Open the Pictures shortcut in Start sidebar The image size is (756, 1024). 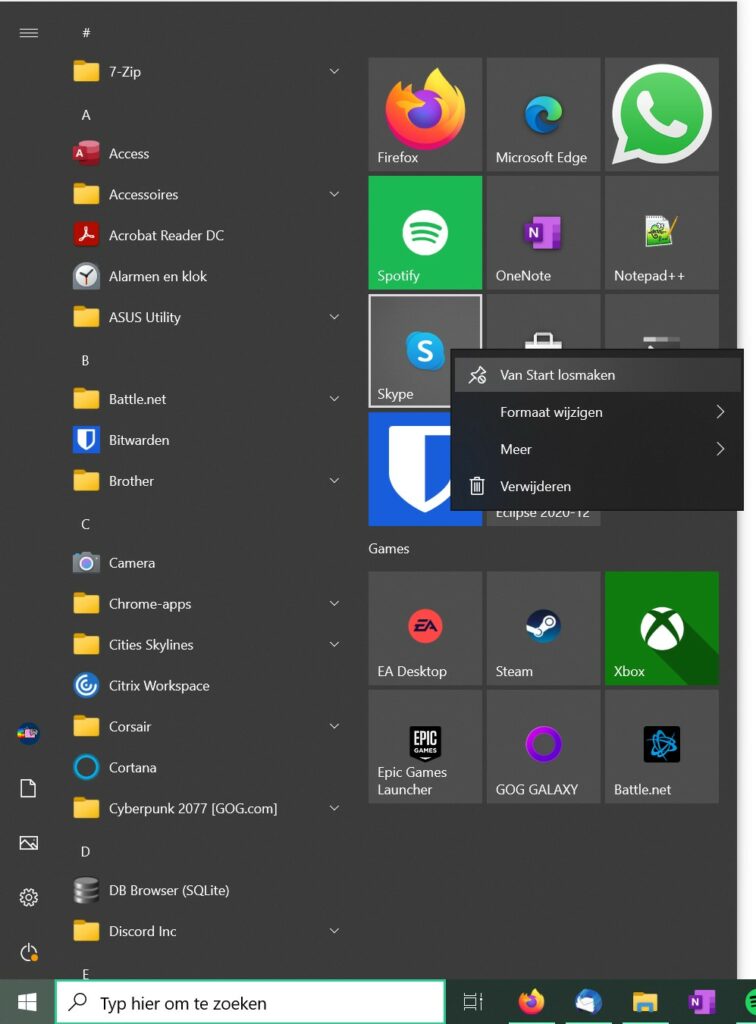[28, 843]
